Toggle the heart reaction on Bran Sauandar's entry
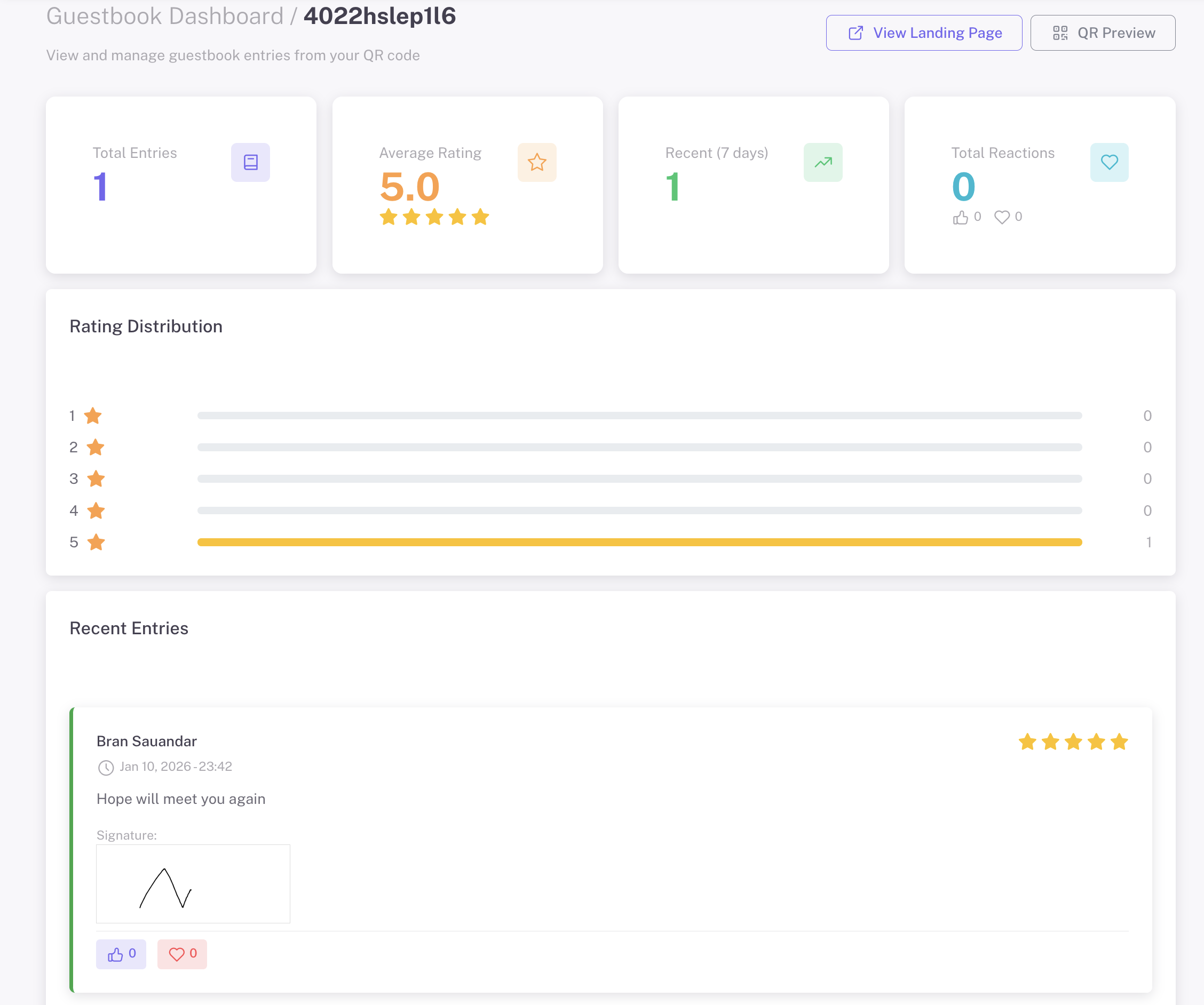The width and height of the screenshot is (1204, 1005). (182, 954)
